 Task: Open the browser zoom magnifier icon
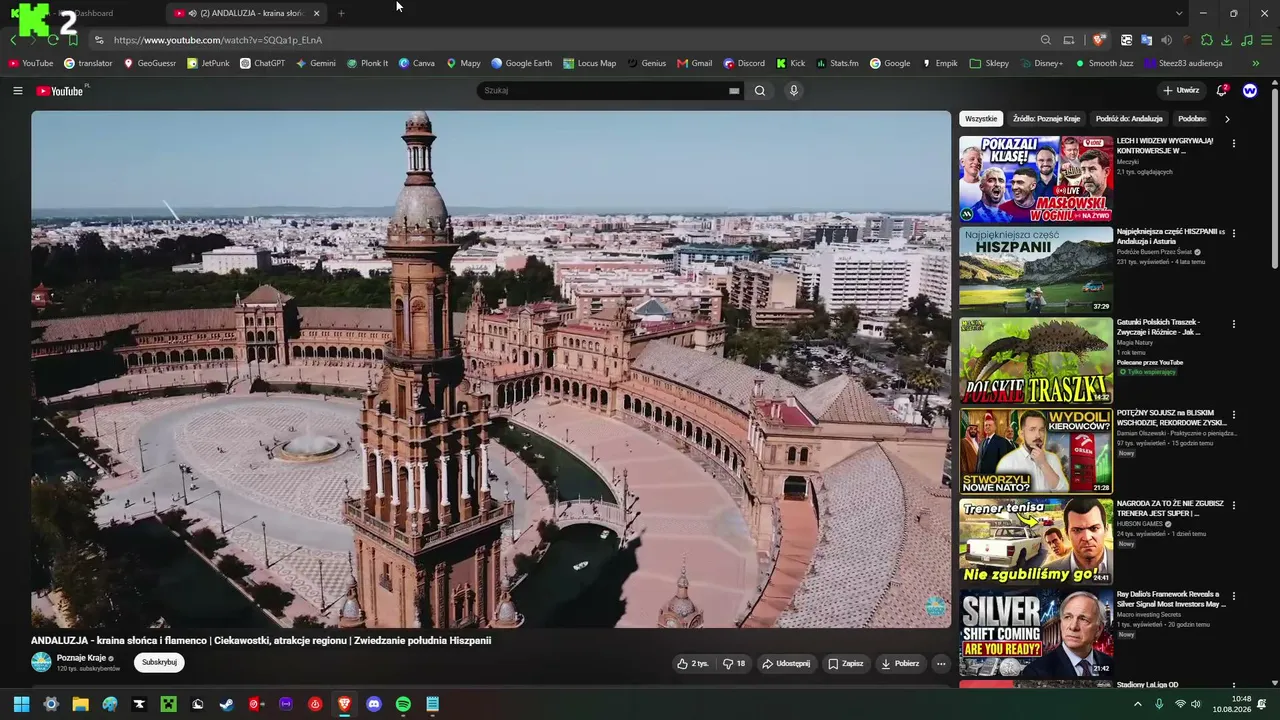click(1046, 40)
